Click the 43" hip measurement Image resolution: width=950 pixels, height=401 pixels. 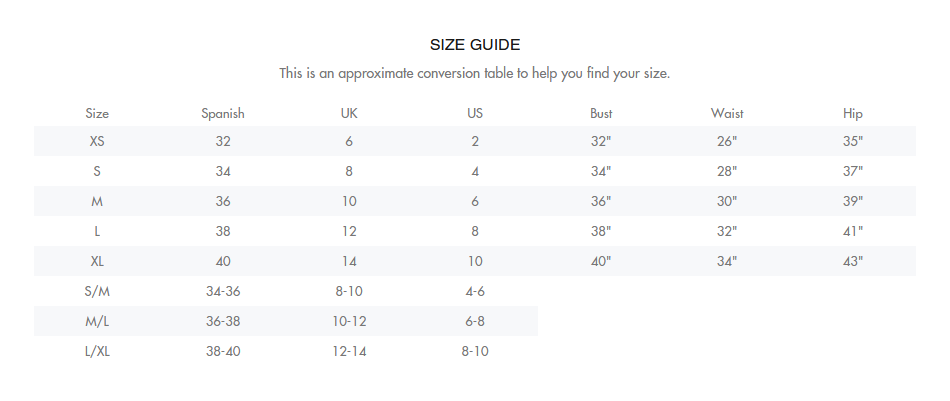[x=853, y=261]
